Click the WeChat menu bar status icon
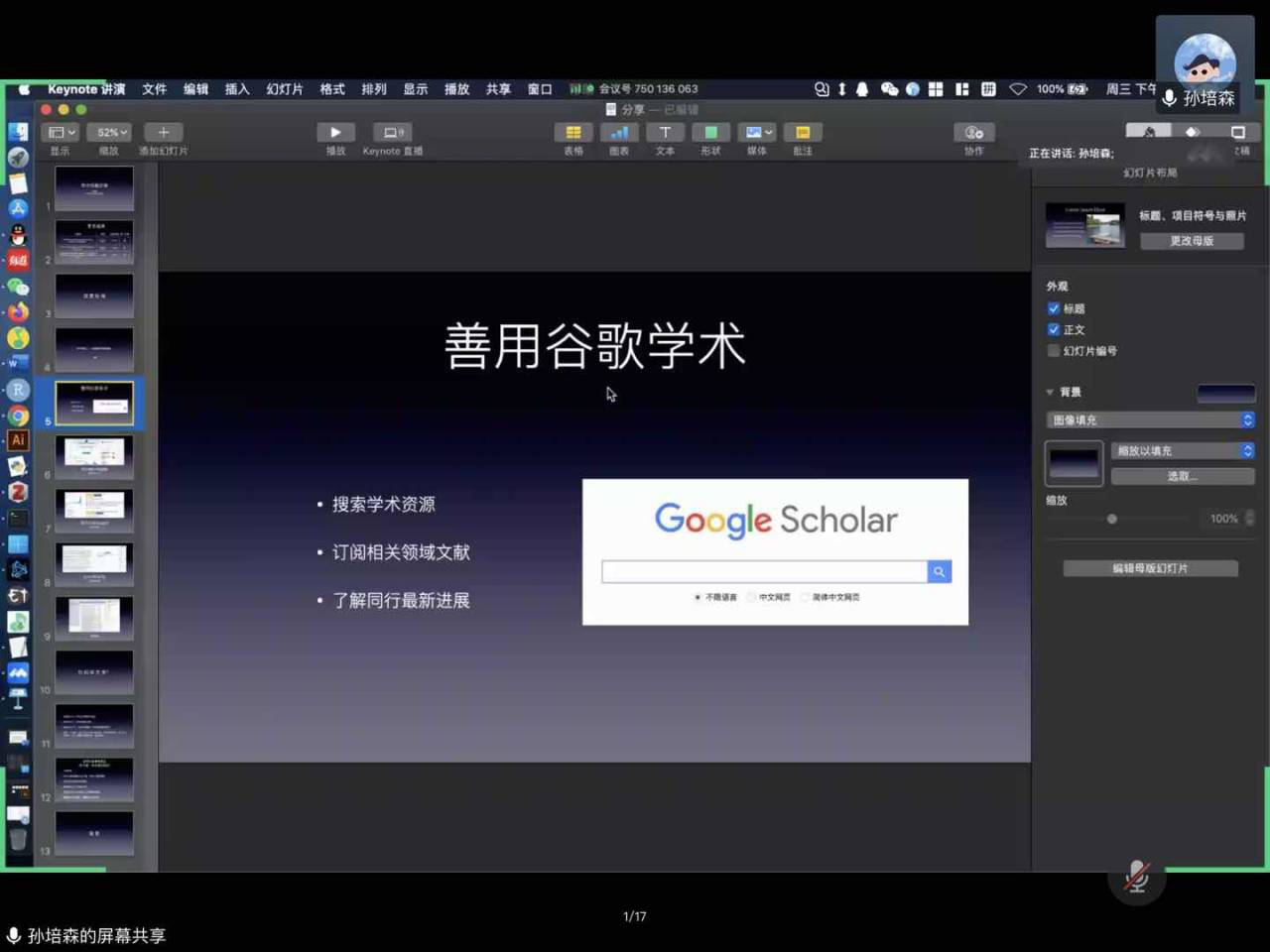This screenshot has height=952, width=1270. 889,89
